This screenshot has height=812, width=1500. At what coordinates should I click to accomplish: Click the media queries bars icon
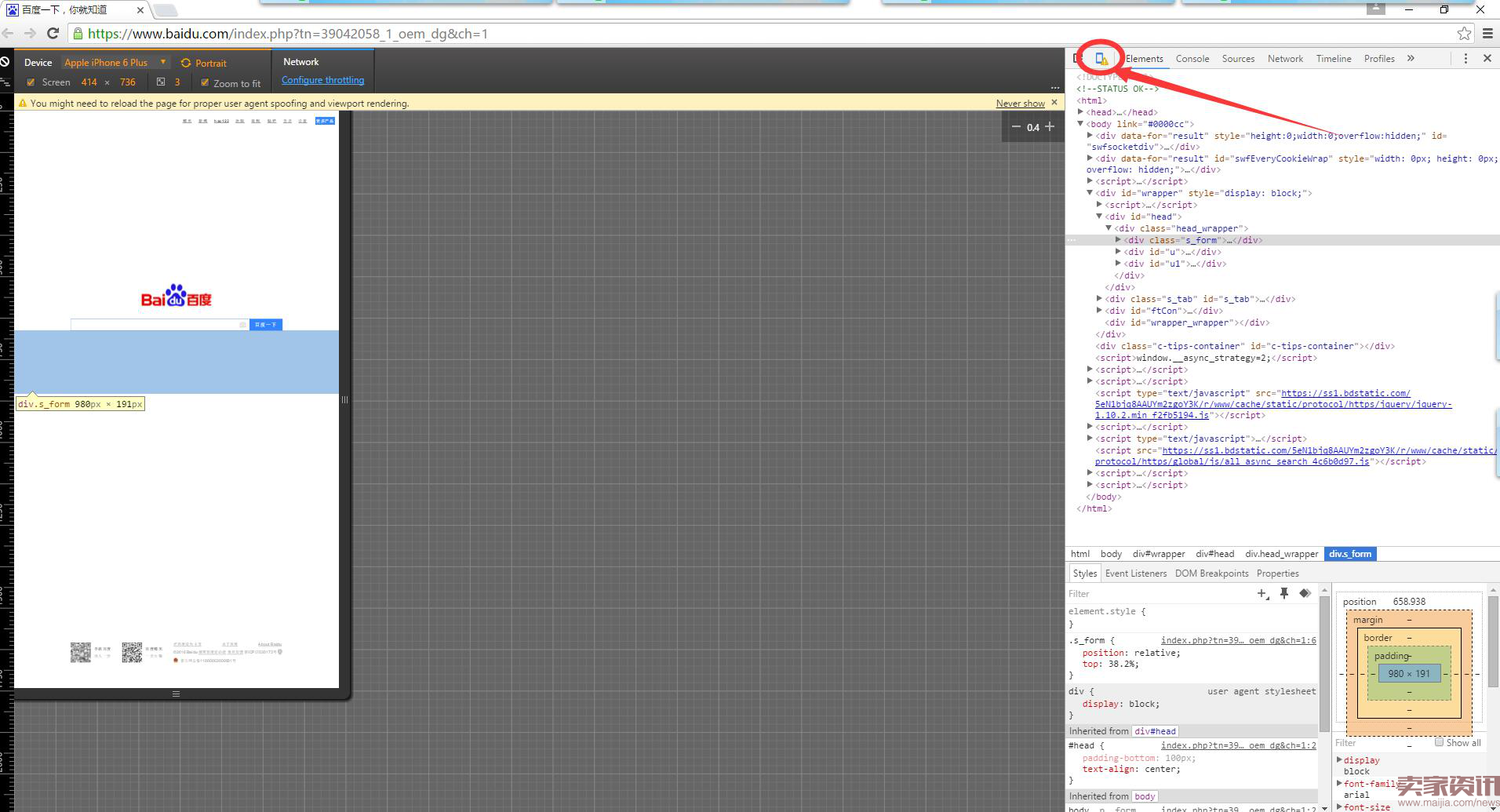5,81
